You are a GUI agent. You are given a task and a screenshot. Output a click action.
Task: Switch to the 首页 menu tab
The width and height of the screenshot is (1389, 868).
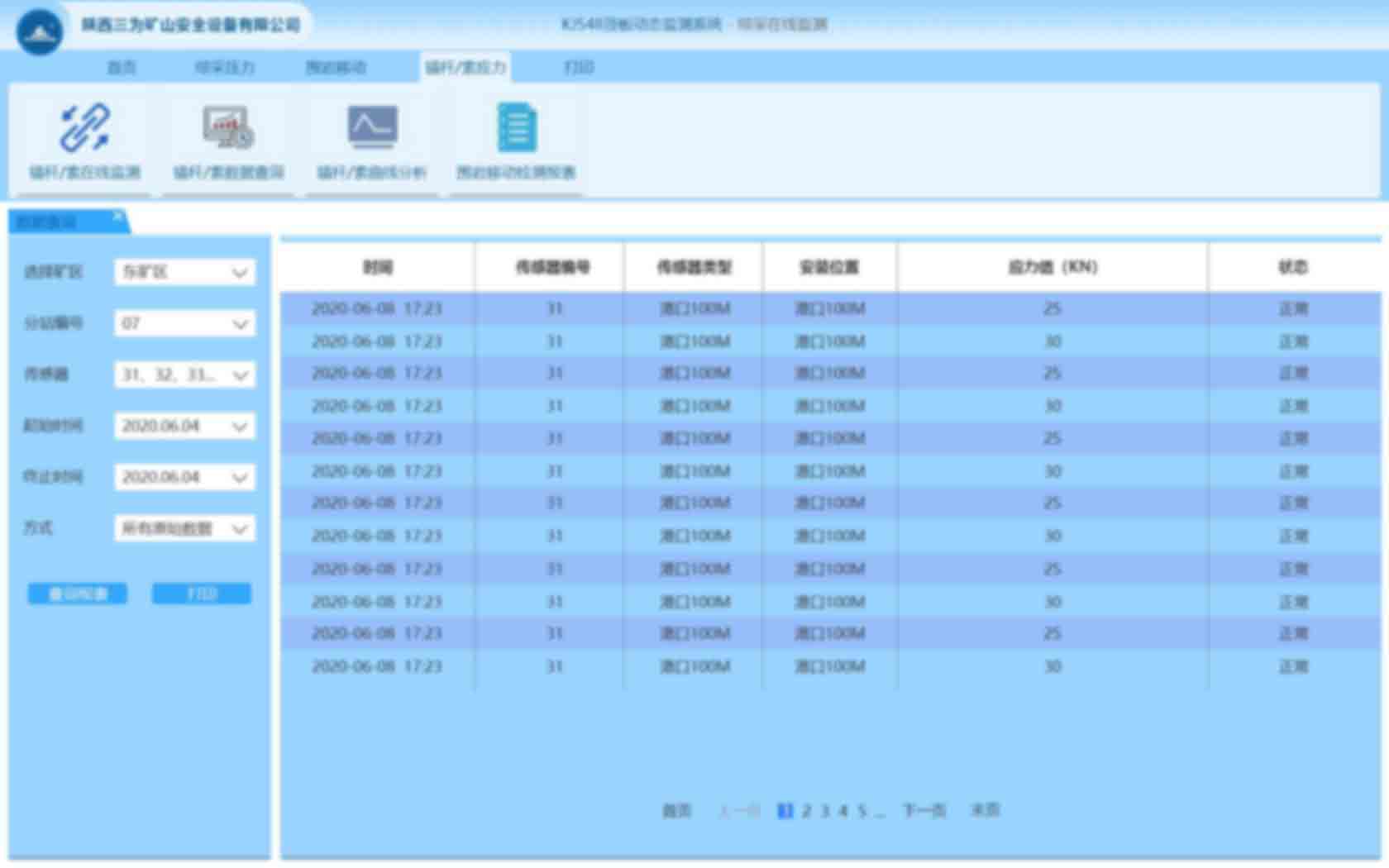pyautogui.click(x=122, y=67)
